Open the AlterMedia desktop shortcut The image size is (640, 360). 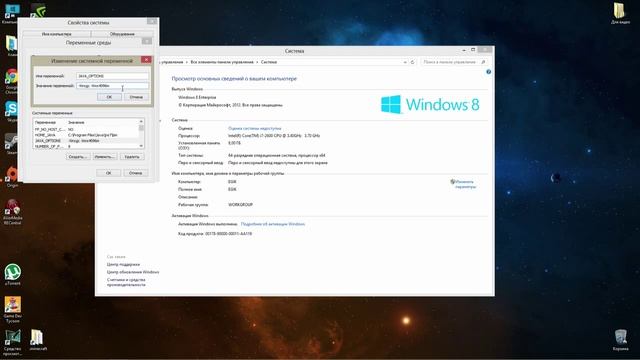point(12,211)
